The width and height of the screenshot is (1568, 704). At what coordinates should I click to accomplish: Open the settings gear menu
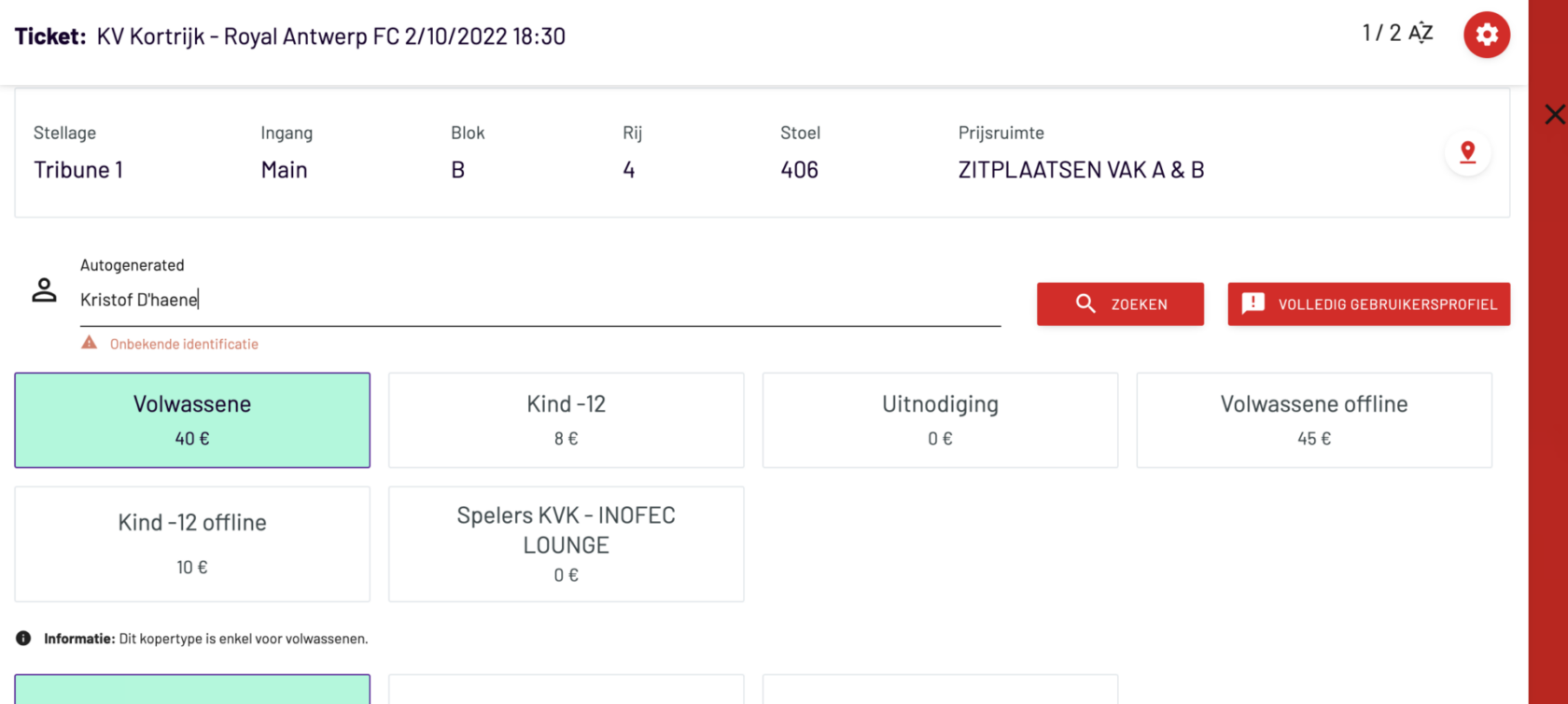[1487, 35]
